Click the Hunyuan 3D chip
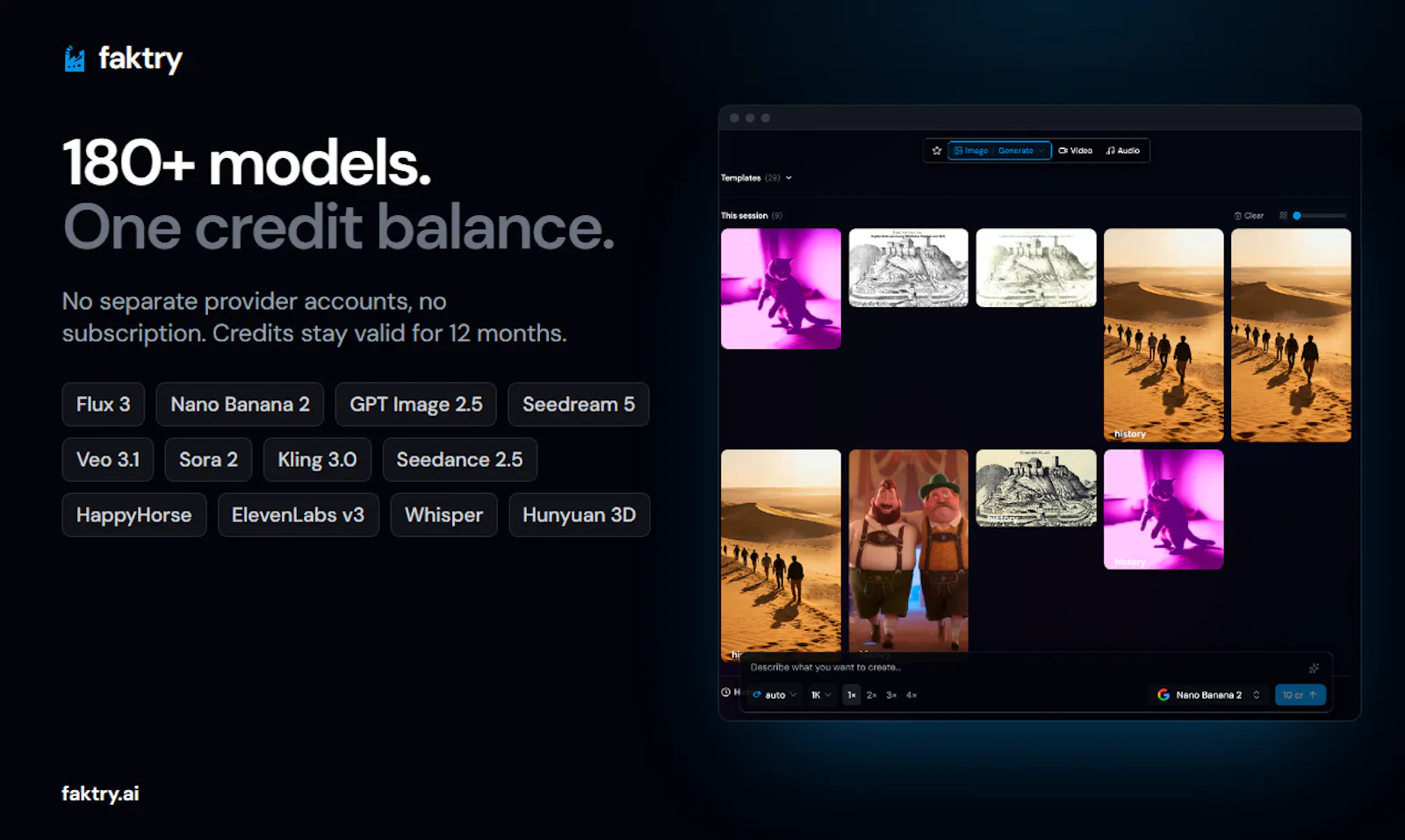 pos(579,515)
